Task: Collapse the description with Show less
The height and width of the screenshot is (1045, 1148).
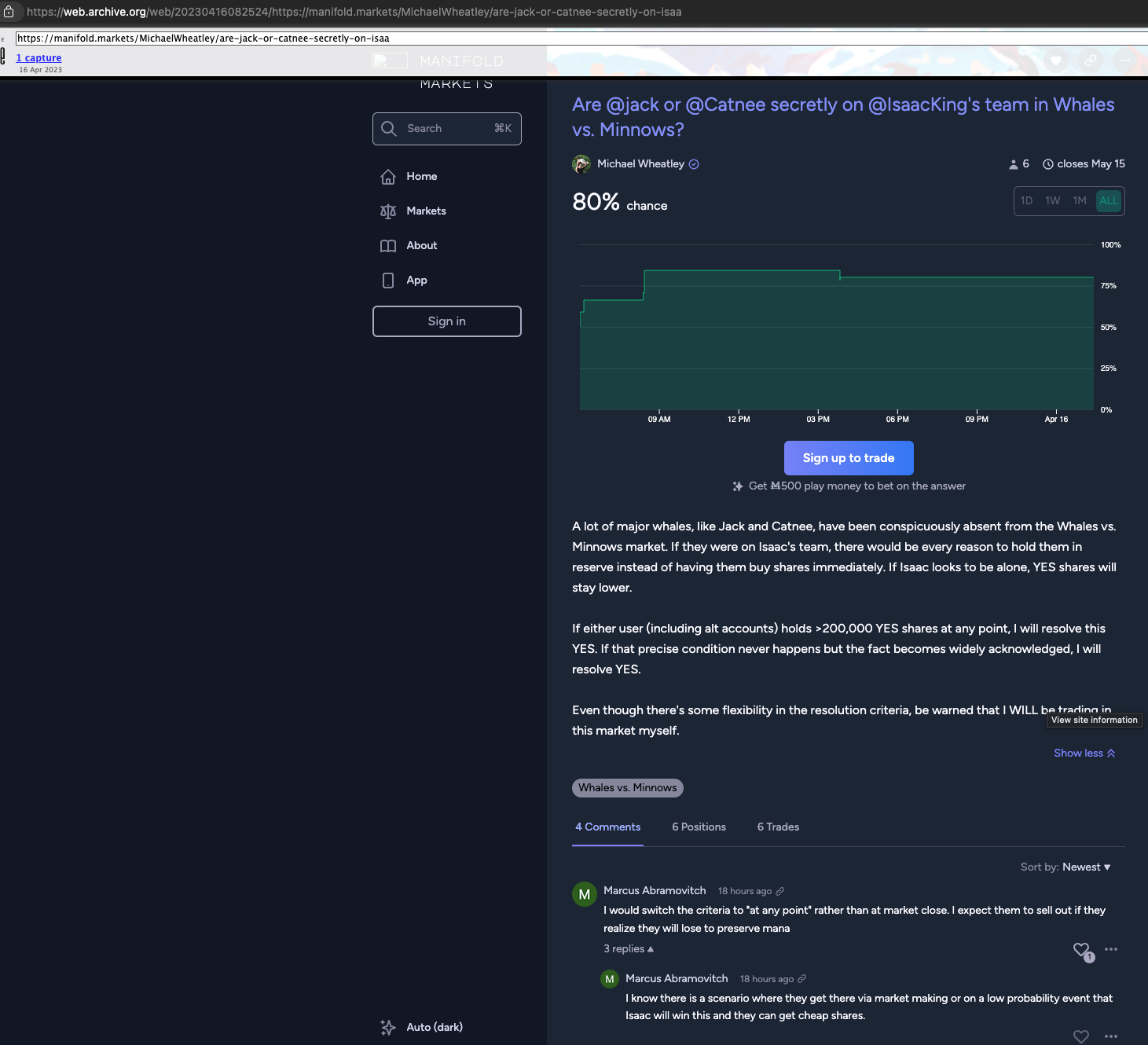Action: (1085, 753)
